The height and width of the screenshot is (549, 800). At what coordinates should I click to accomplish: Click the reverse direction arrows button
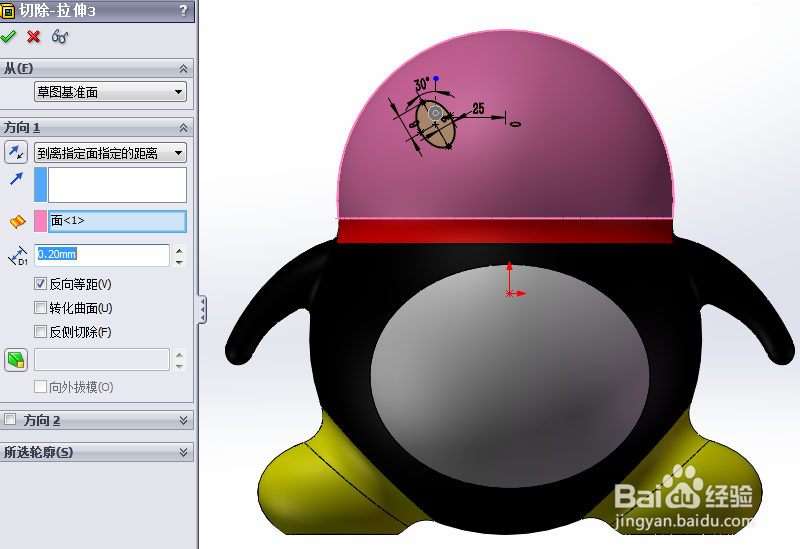coord(16,152)
